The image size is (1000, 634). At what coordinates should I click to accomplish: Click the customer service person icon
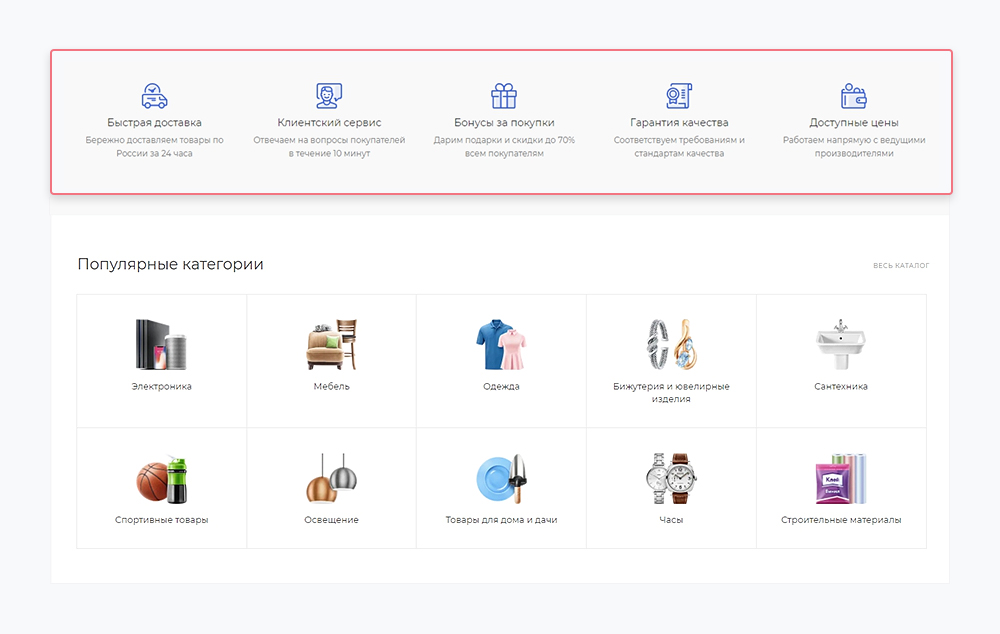click(329, 96)
